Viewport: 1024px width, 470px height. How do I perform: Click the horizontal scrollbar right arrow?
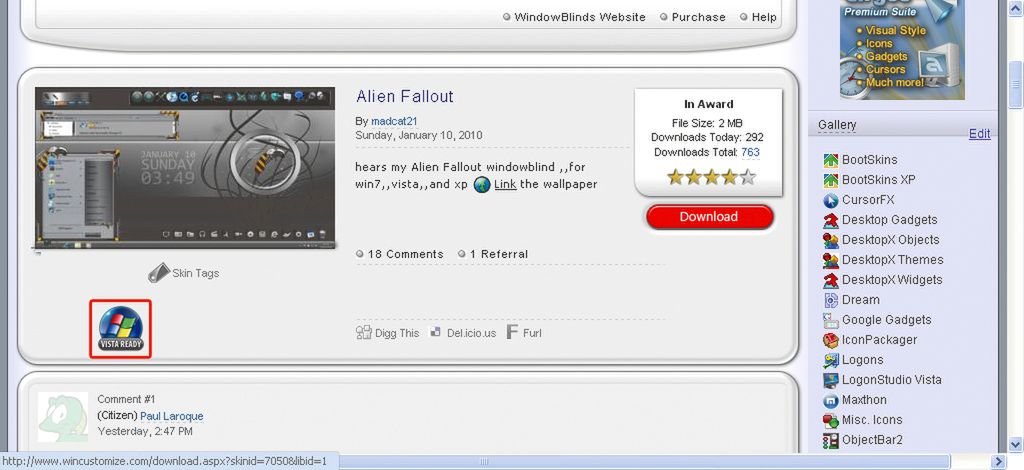[x=999, y=462]
